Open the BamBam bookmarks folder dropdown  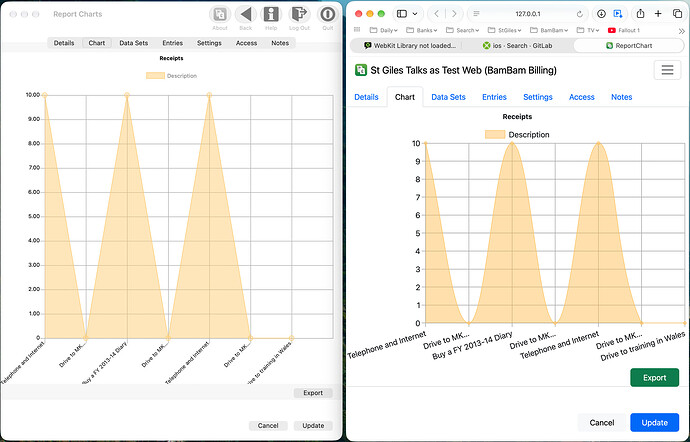tap(549, 30)
